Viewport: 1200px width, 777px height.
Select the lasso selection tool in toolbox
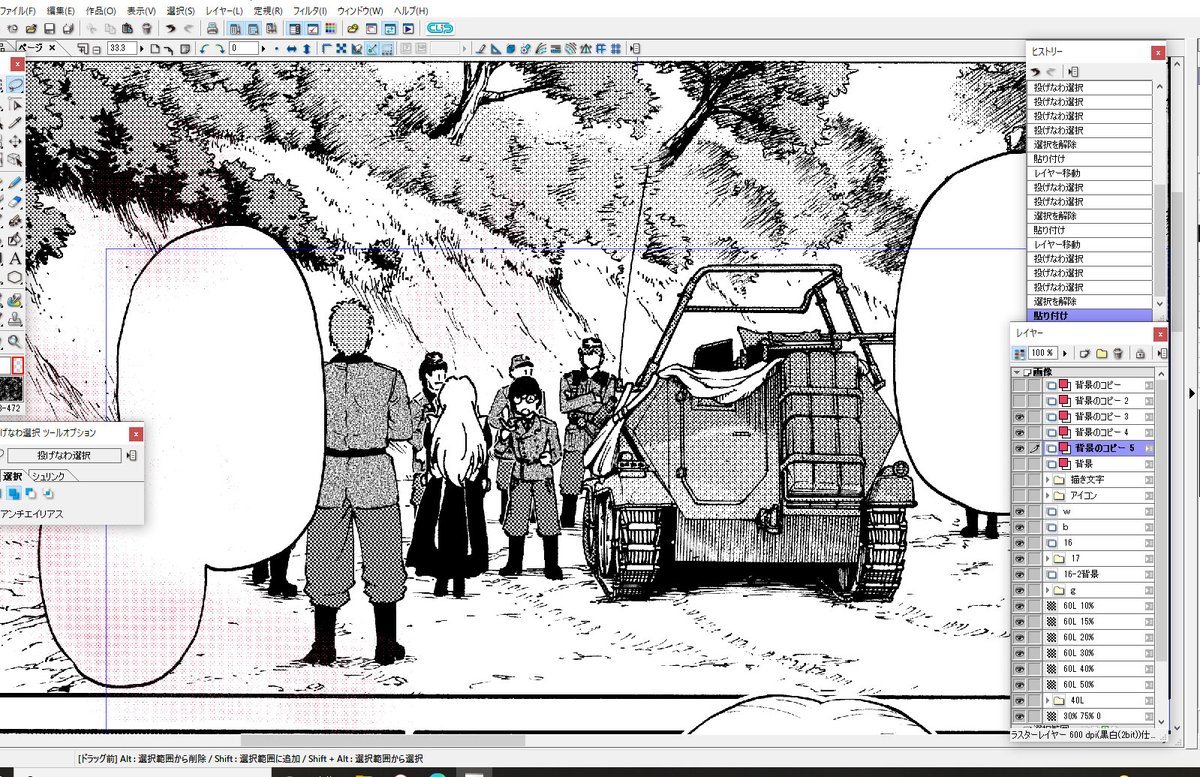tap(15, 86)
